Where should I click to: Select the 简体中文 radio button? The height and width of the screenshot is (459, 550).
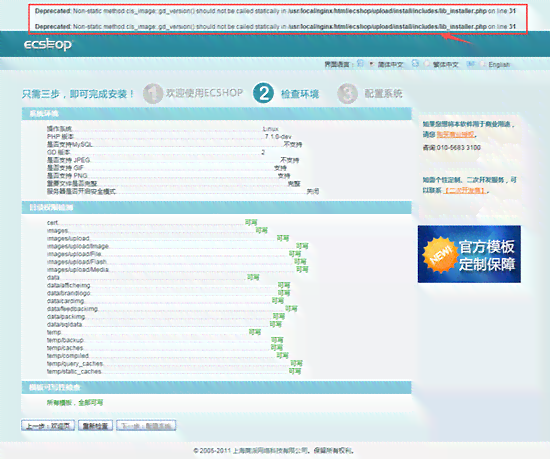[371, 64]
